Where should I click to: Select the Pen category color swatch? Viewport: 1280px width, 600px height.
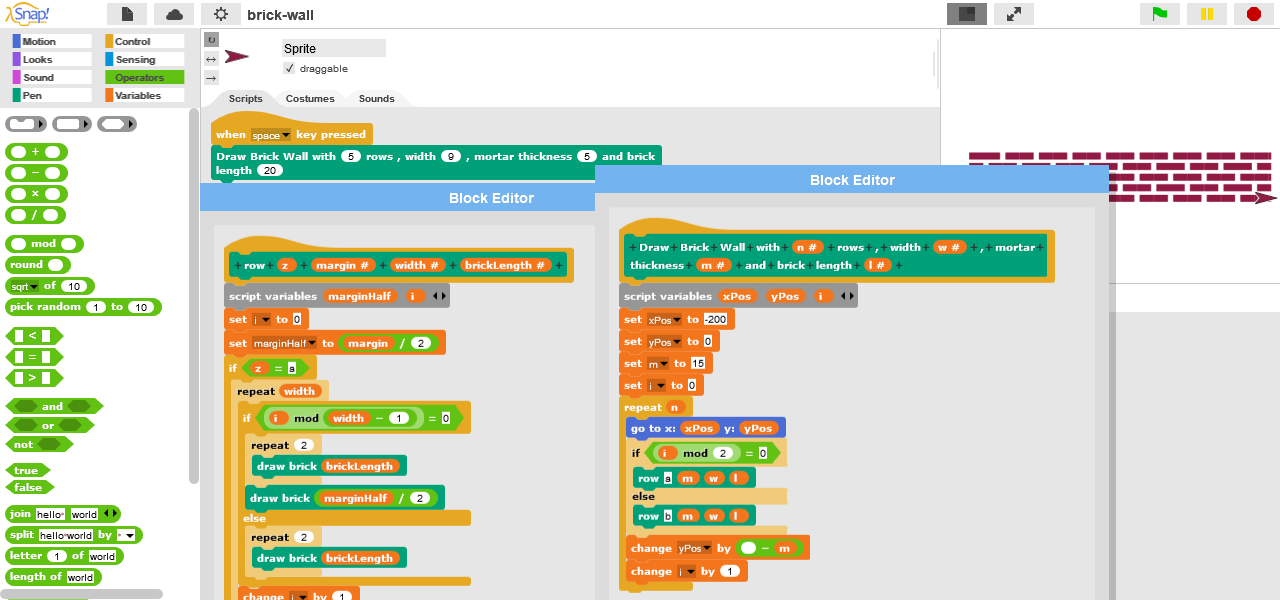16,95
